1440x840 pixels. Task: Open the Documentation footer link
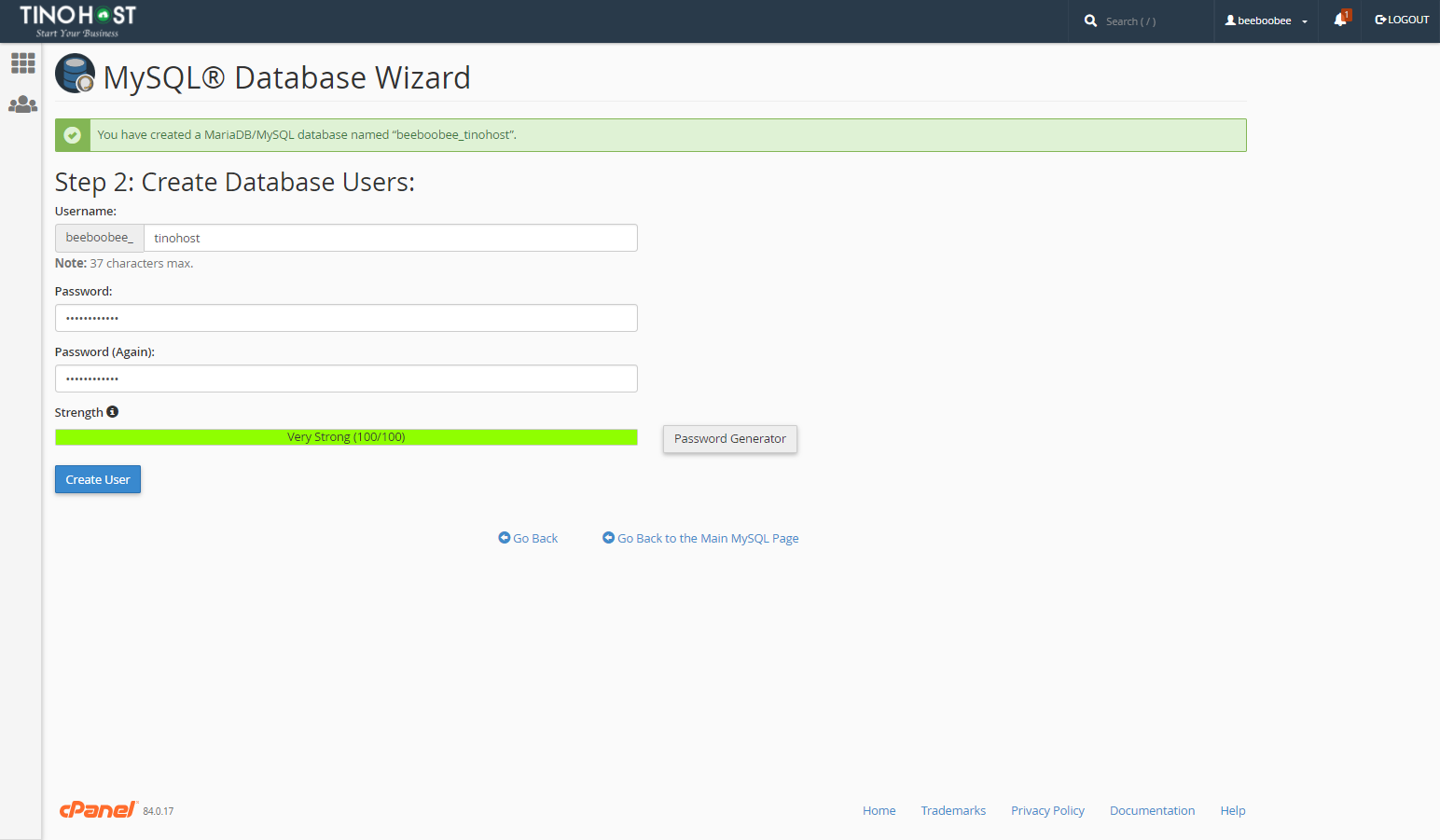tap(1152, 810)
